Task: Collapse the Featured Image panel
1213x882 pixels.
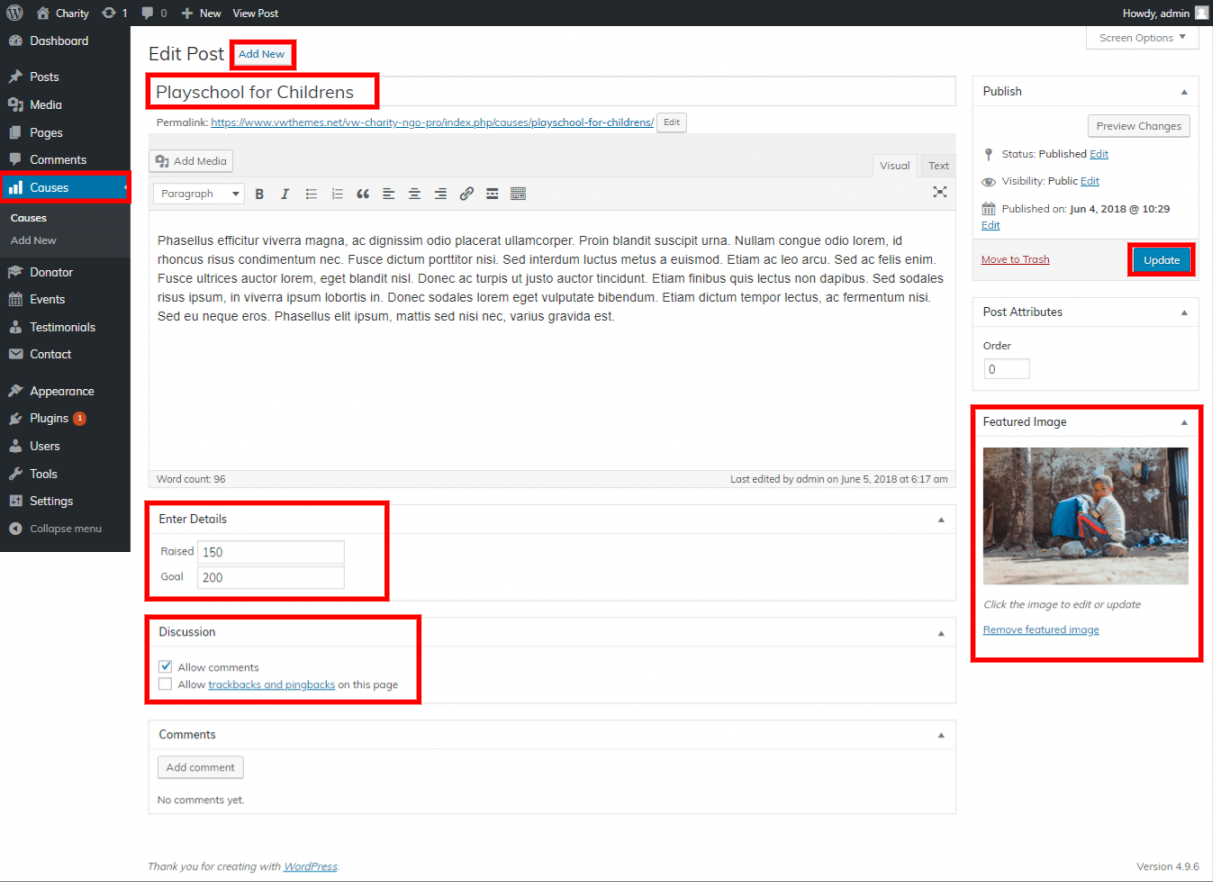Action: (1184, 423)
